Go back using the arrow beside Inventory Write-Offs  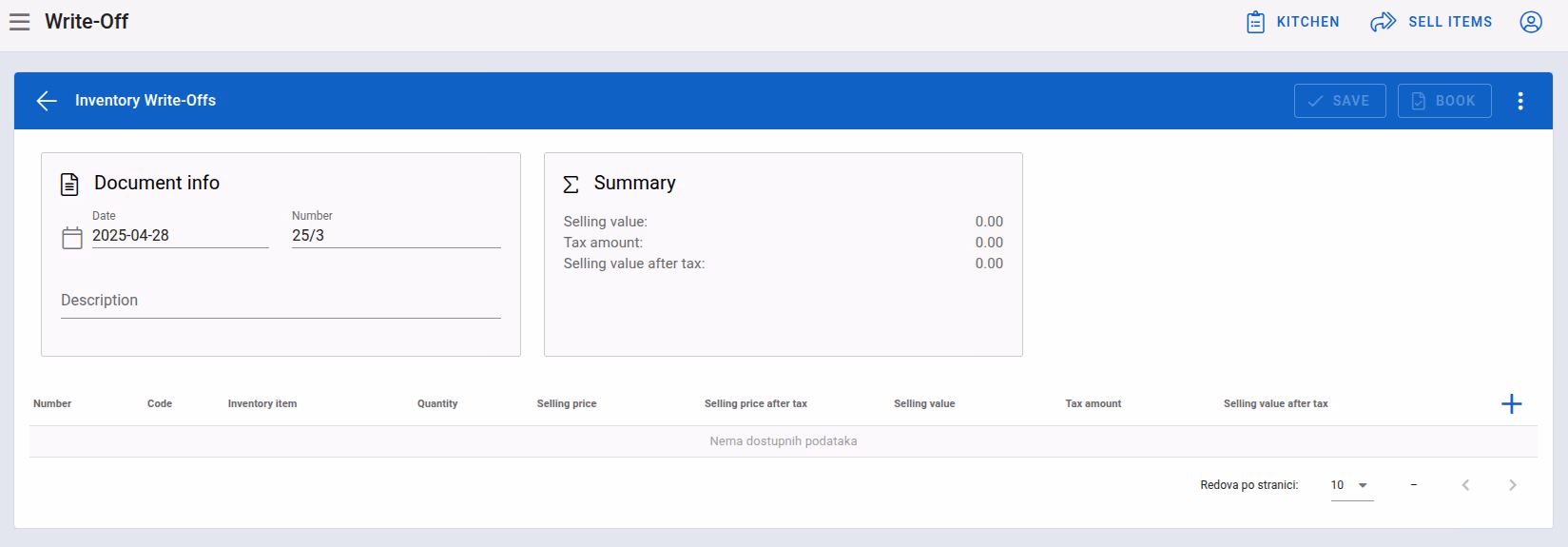point(47,101)
